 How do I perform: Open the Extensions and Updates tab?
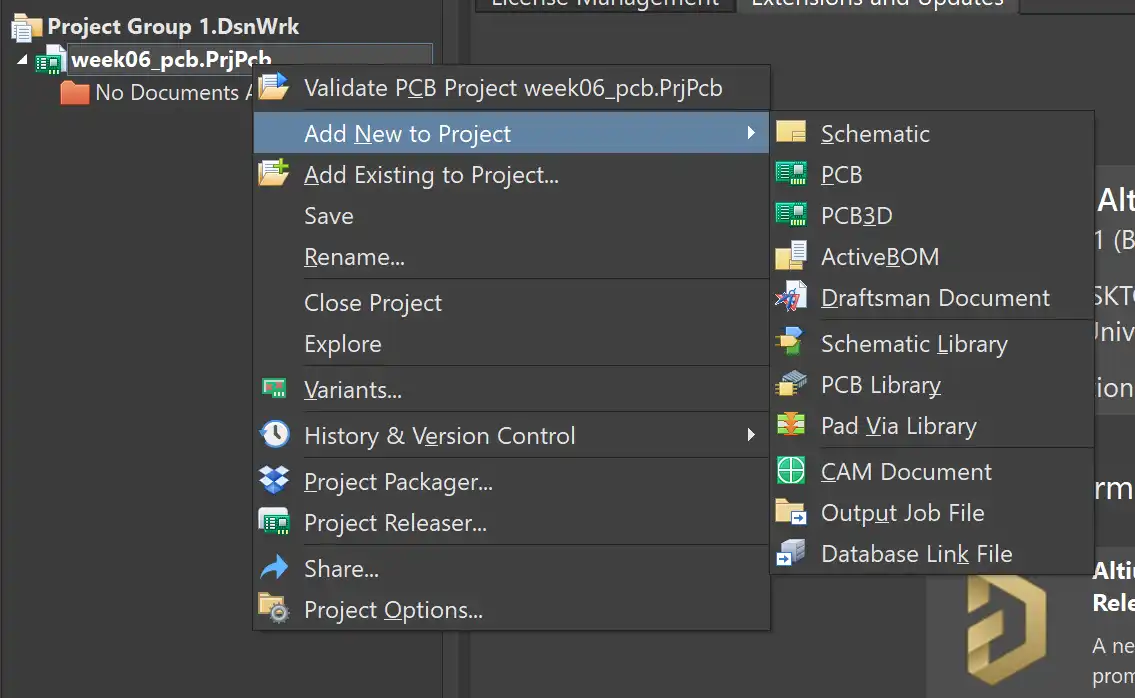(x=877, y=3)
